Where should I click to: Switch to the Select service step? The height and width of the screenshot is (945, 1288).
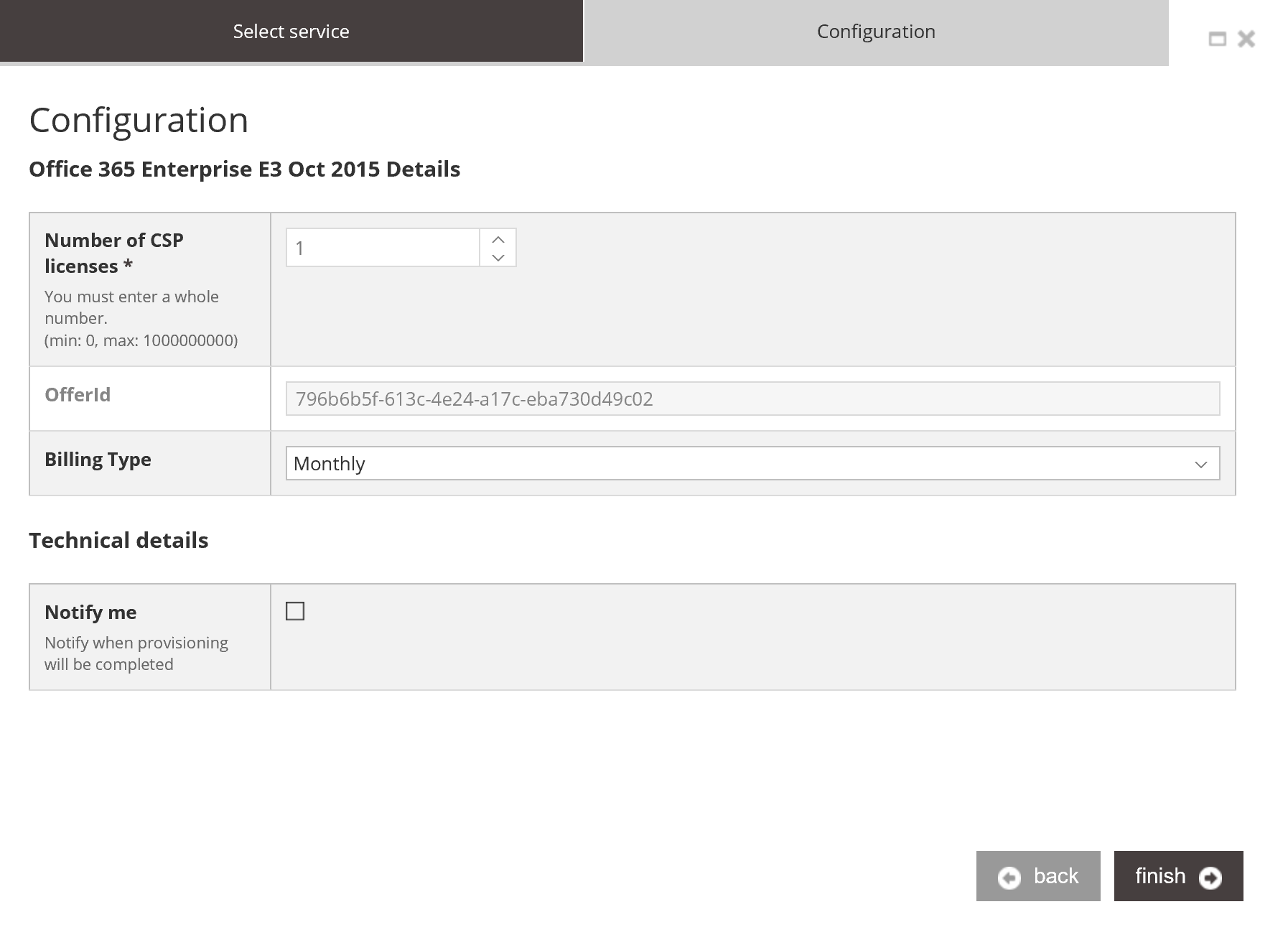pyautogui.click(x=291, y=31)
